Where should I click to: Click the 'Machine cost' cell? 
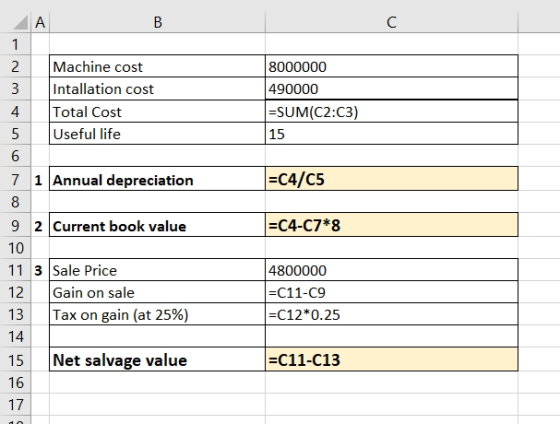[x=158, y=66]
